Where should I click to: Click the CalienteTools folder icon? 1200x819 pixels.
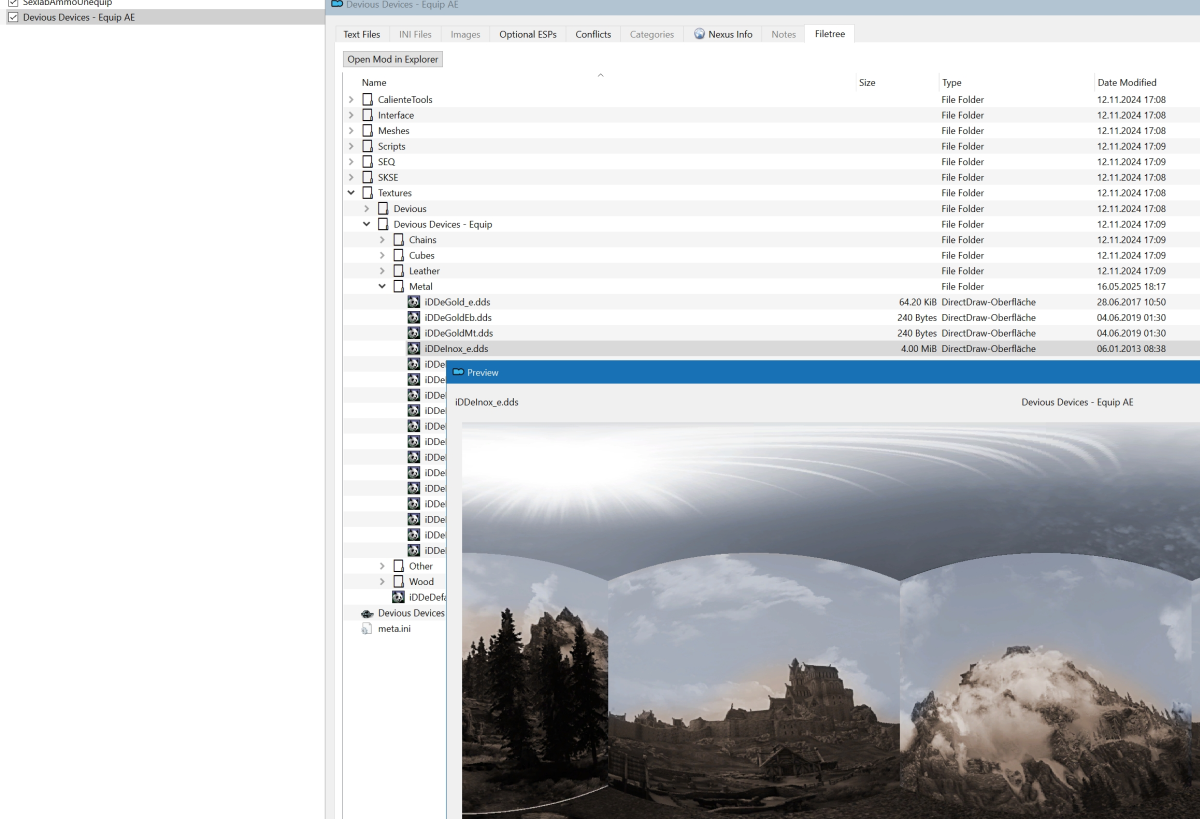coord(367,100)
